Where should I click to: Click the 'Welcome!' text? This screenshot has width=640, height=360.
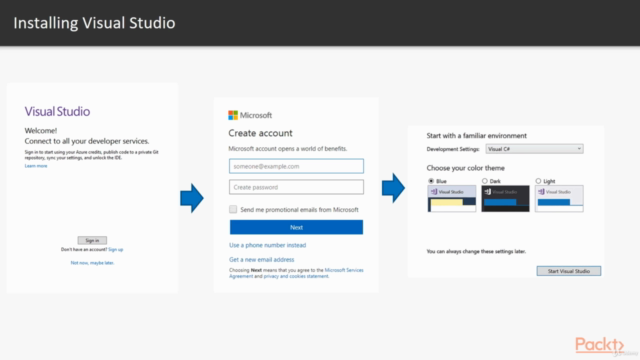[x=41, y=131]
